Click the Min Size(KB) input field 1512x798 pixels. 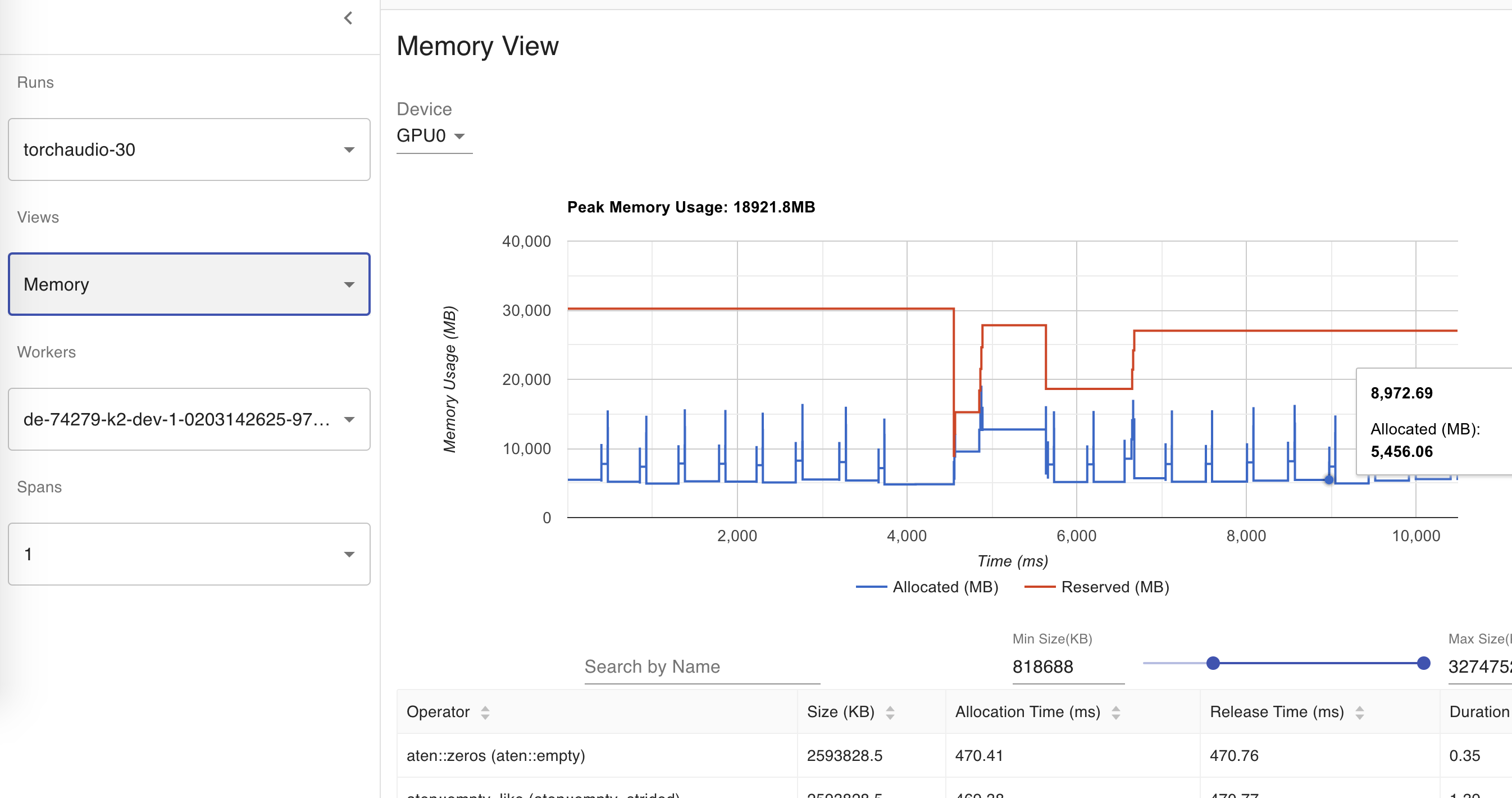click(x=1067, y=666)
